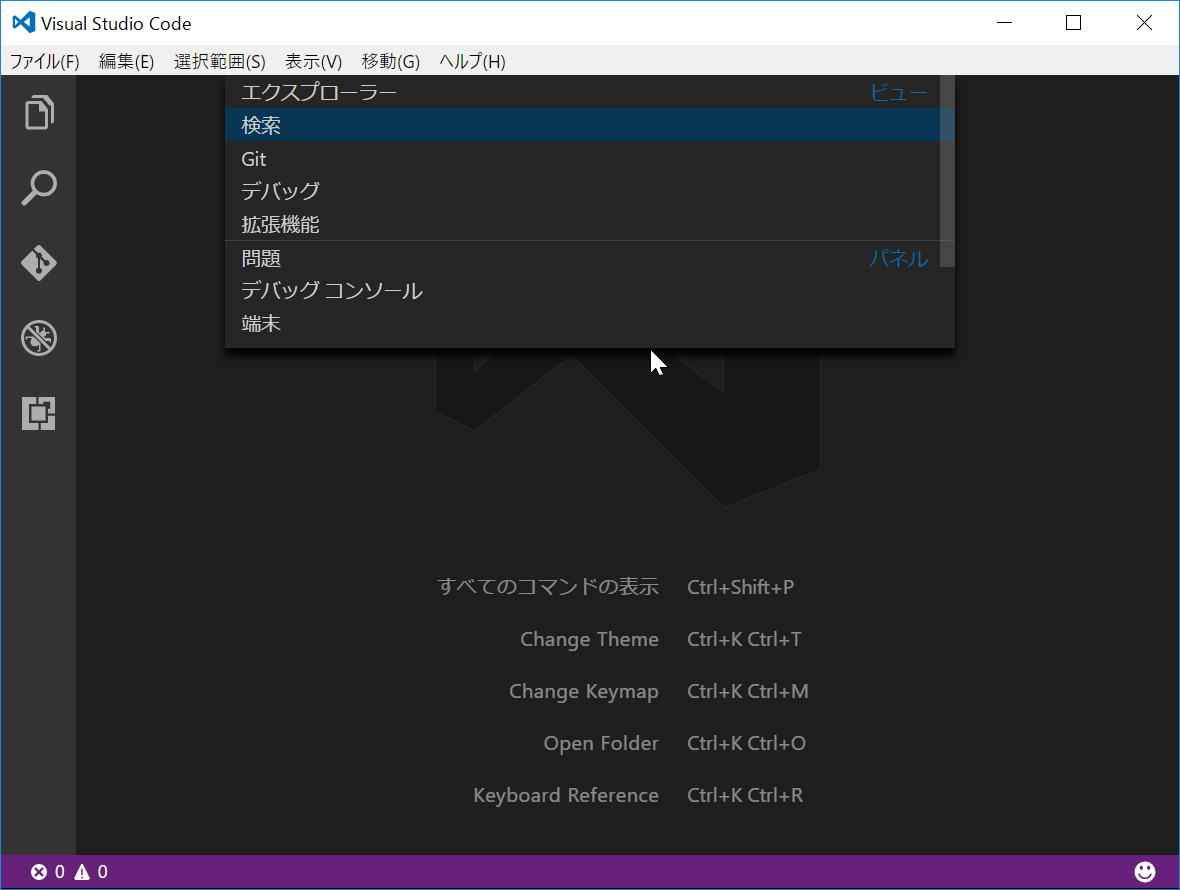Open the Git source control icon
1180x890 pixels.
point(38,263)
